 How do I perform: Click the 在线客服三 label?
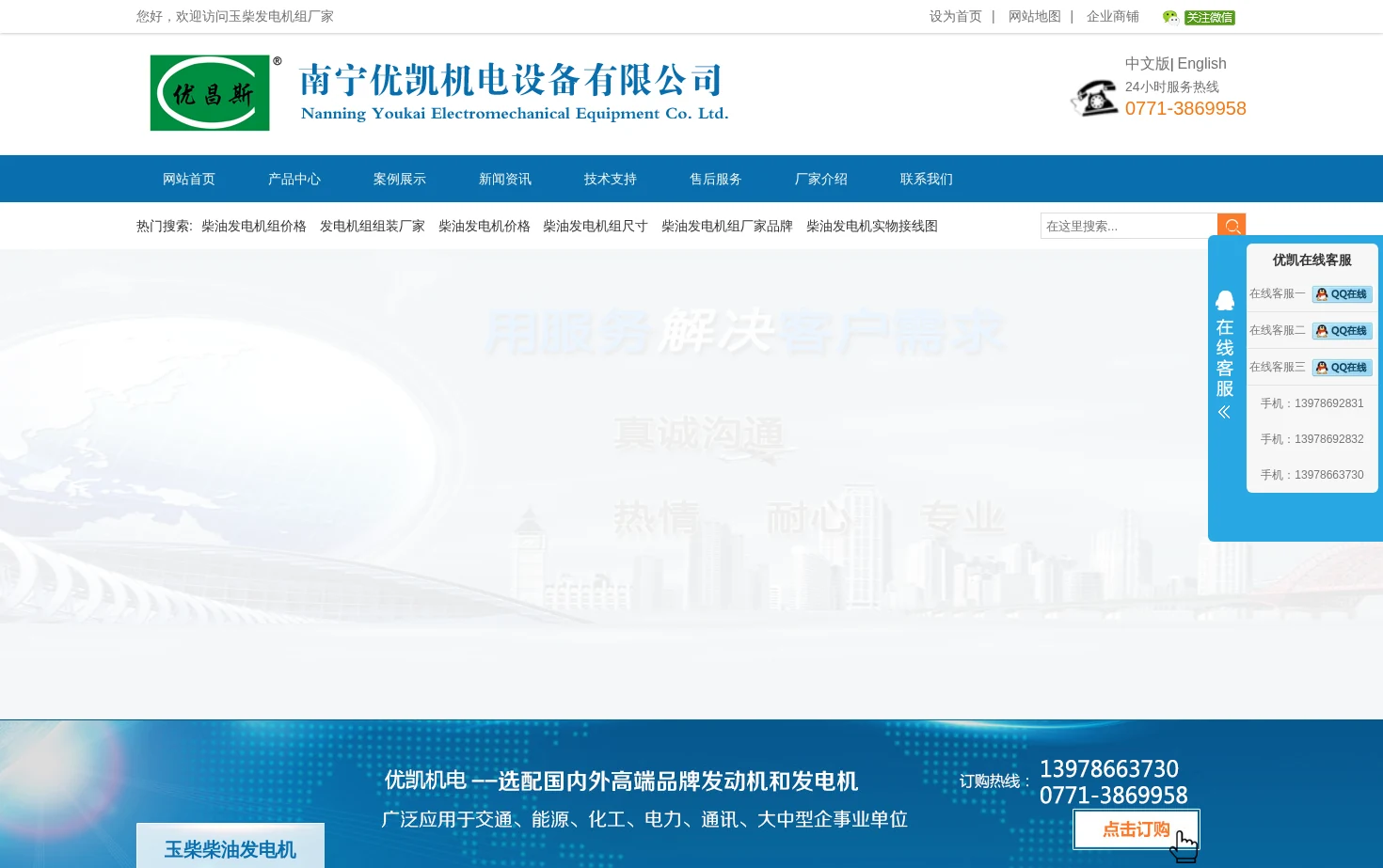tap(1278, 368)
